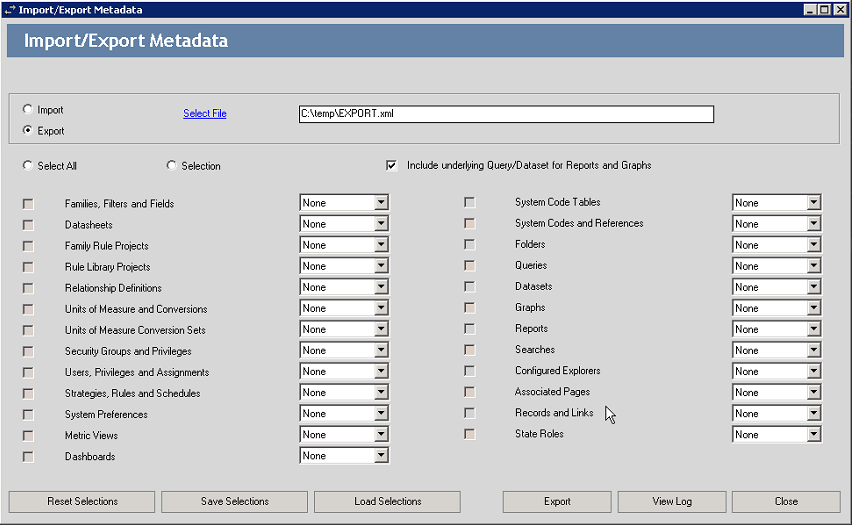Viewport: 852px width, 525px height.
Task: Enable Strategies, Rules and Schedules checkbox
Action: click(x=28, y=393)
